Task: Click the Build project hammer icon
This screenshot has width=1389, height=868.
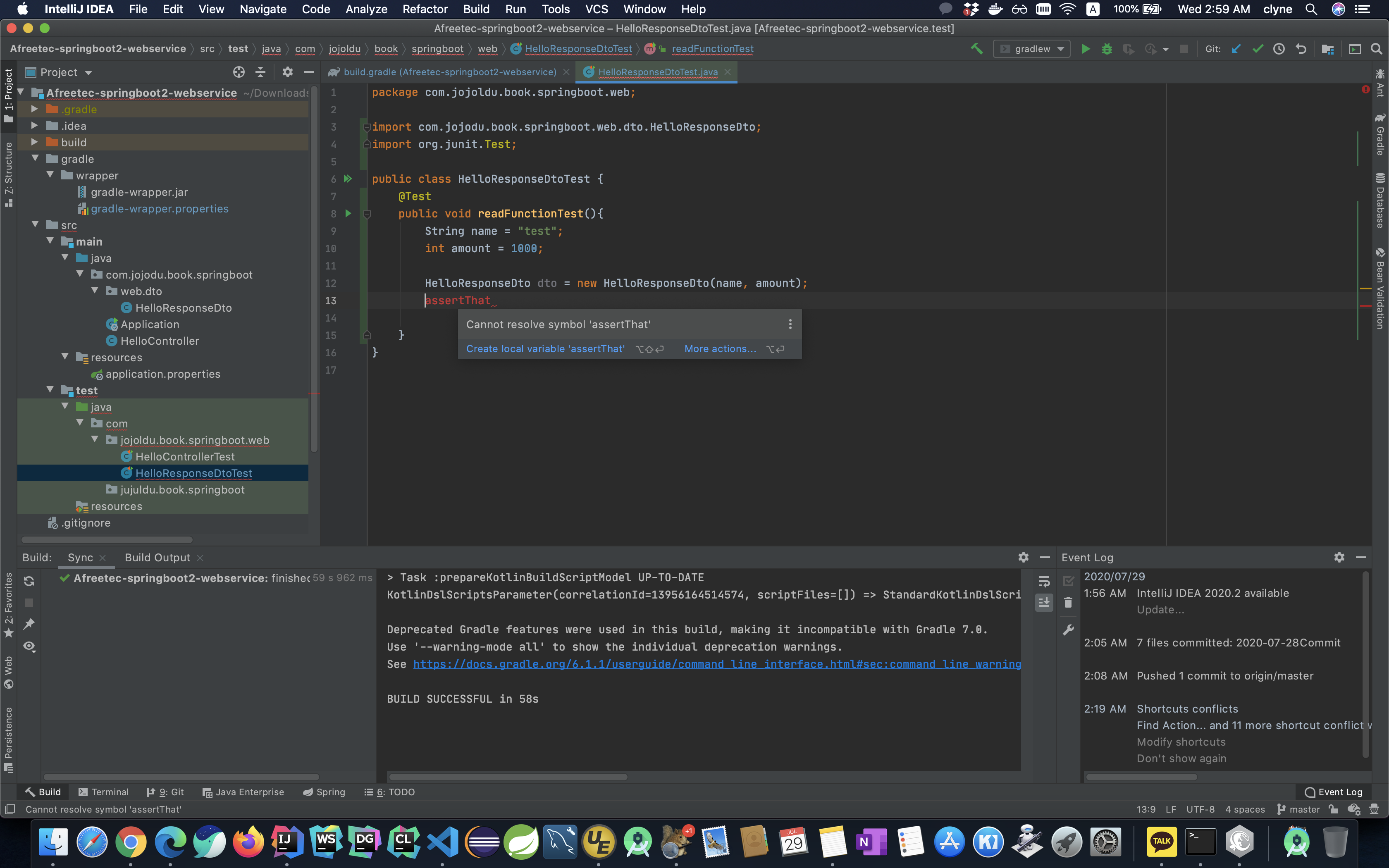Action: (976, 49)
